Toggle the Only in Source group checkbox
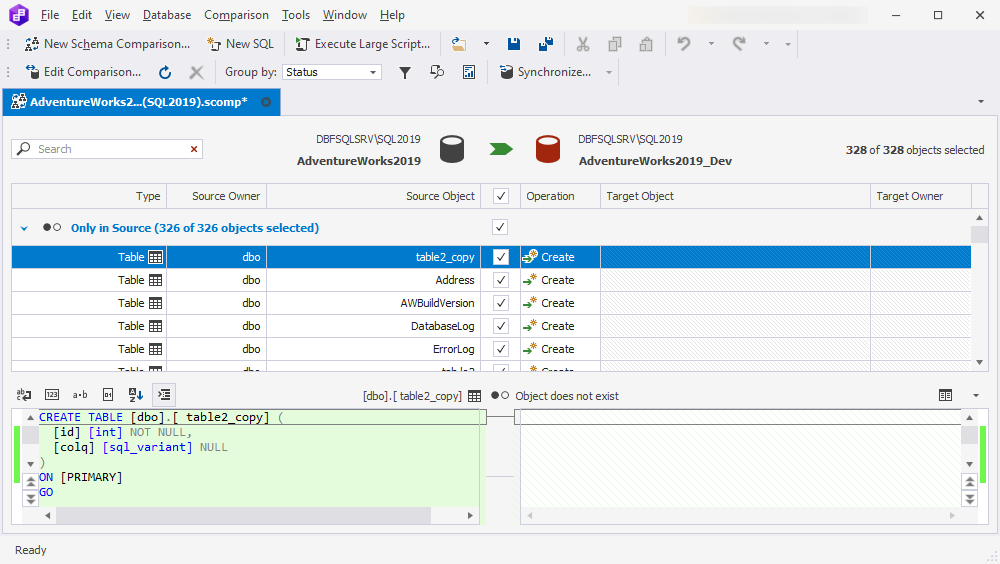The image size is (1000, 564). [500, 227]
